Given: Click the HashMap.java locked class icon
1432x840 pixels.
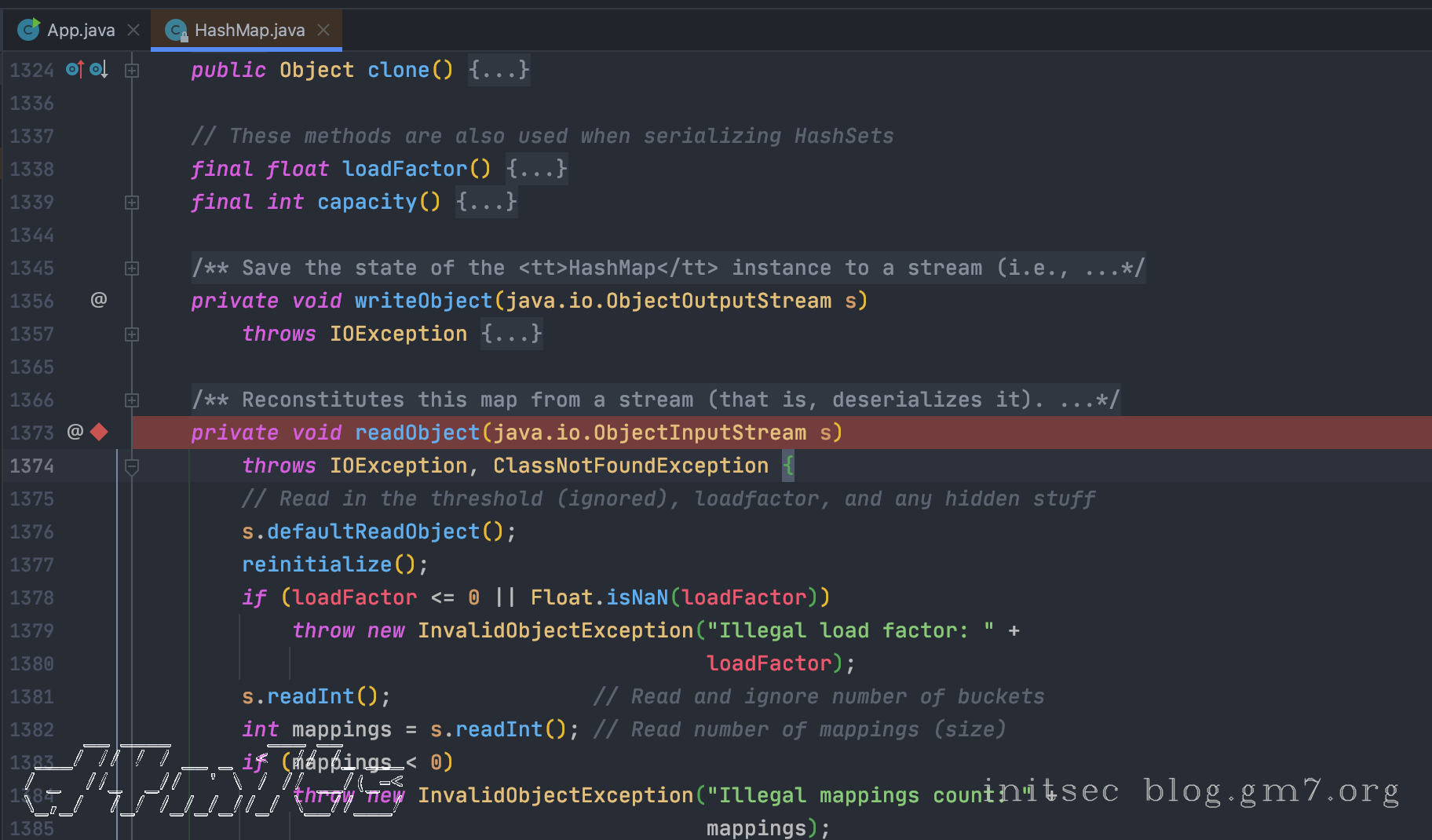Looking at the screenshot, I should 177,30.
